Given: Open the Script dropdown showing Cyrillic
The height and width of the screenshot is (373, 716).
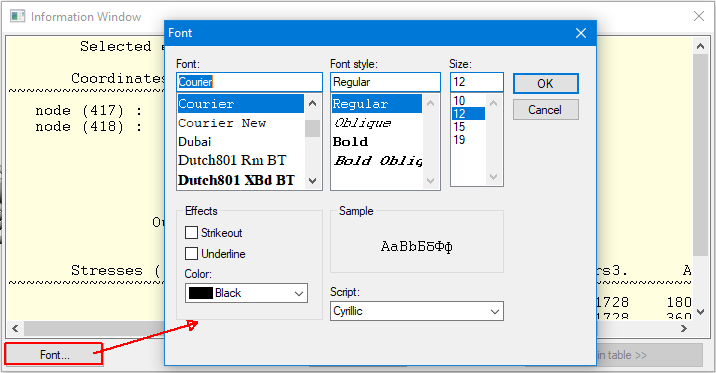Looking at the screenshot, I should (416, 311).
